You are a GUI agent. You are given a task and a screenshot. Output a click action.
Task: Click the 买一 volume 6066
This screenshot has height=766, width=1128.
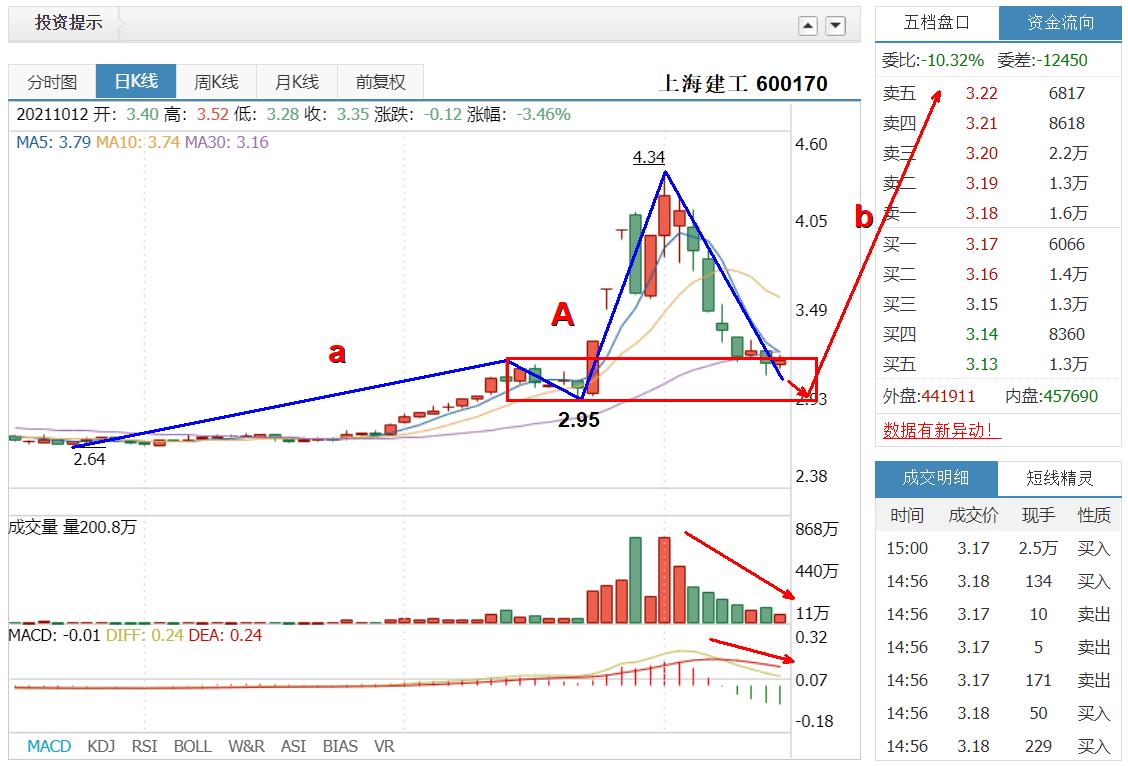coord(1066,245)
